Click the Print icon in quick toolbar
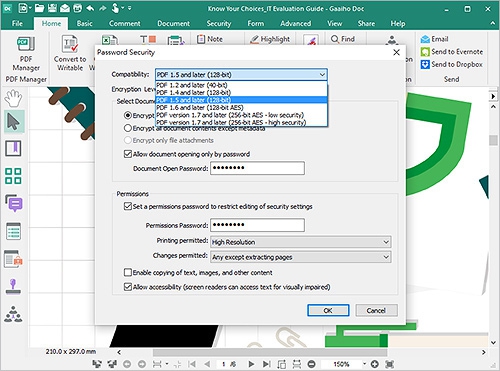The image size is (500, 371). coord(77,8)
